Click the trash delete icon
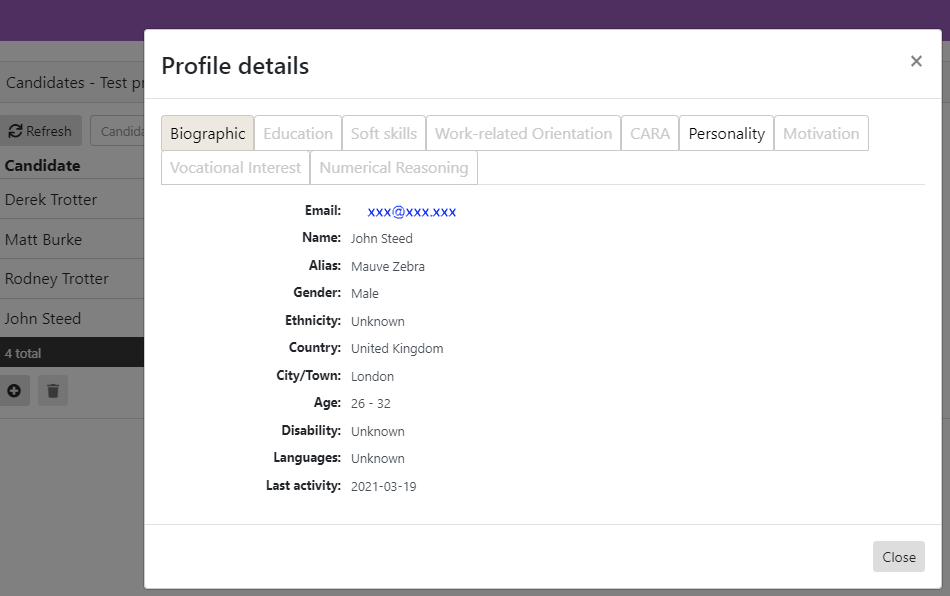The image size is (950, 596). click(52, 390)
